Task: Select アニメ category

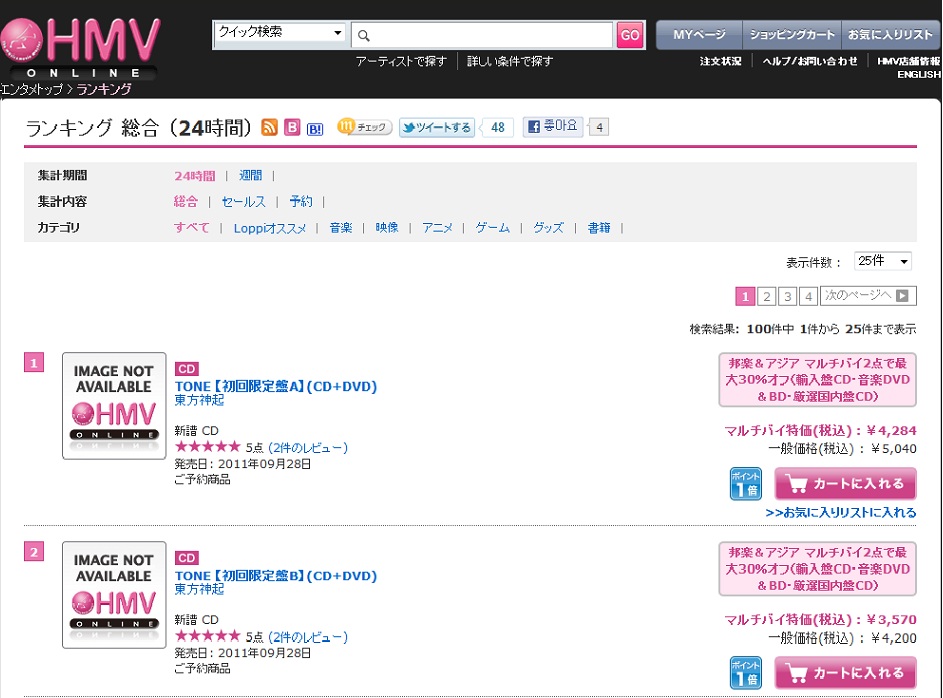Action: [x=437, y=228]
